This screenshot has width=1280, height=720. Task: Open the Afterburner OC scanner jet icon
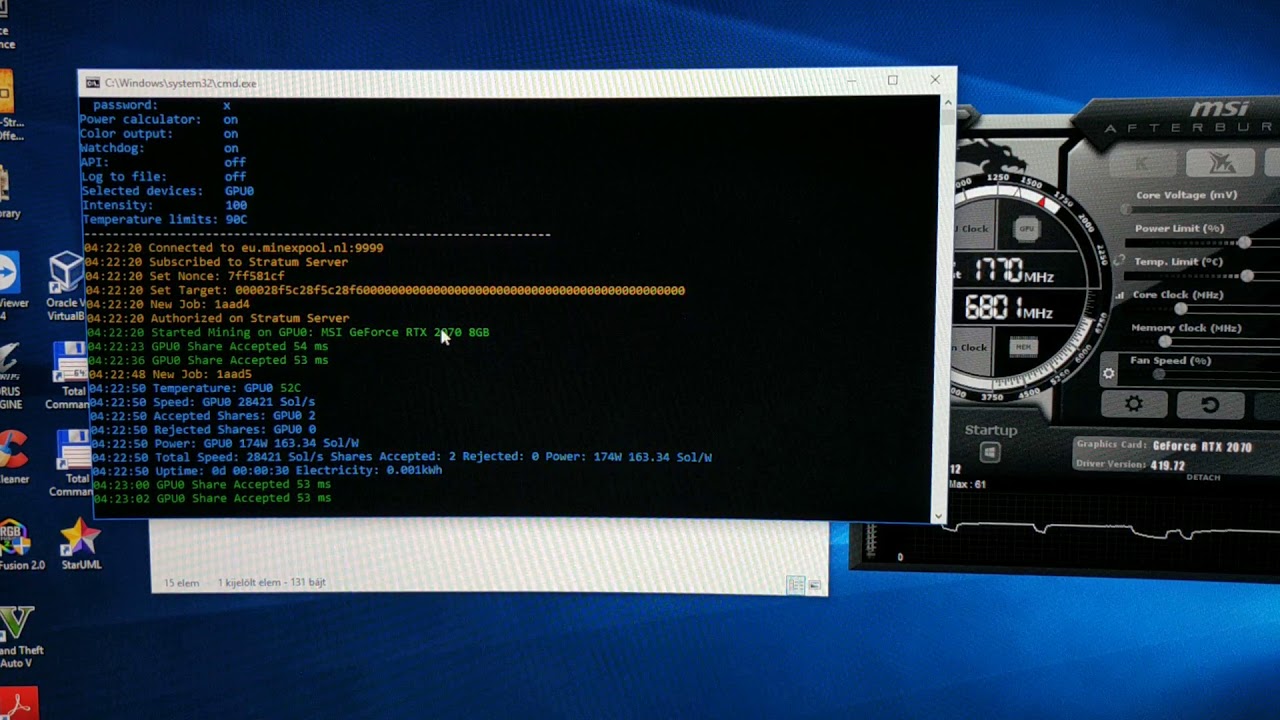(x=1220, y=163)
